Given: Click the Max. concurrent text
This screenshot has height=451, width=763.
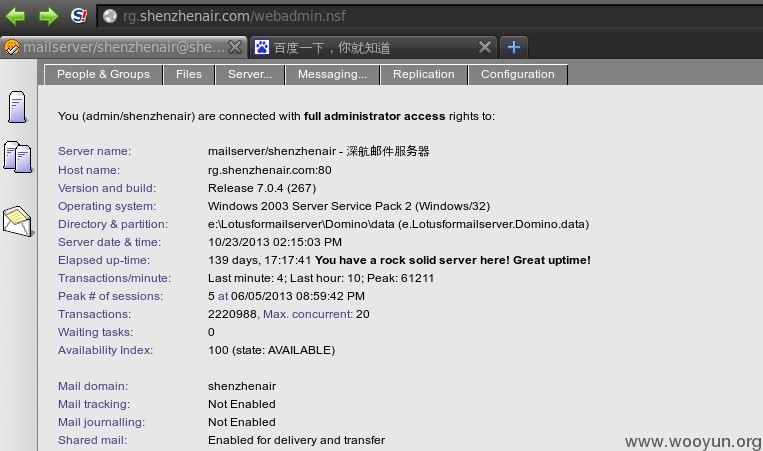Looking at the screenshot, I should pyautogui.click(x=308, y=314).
